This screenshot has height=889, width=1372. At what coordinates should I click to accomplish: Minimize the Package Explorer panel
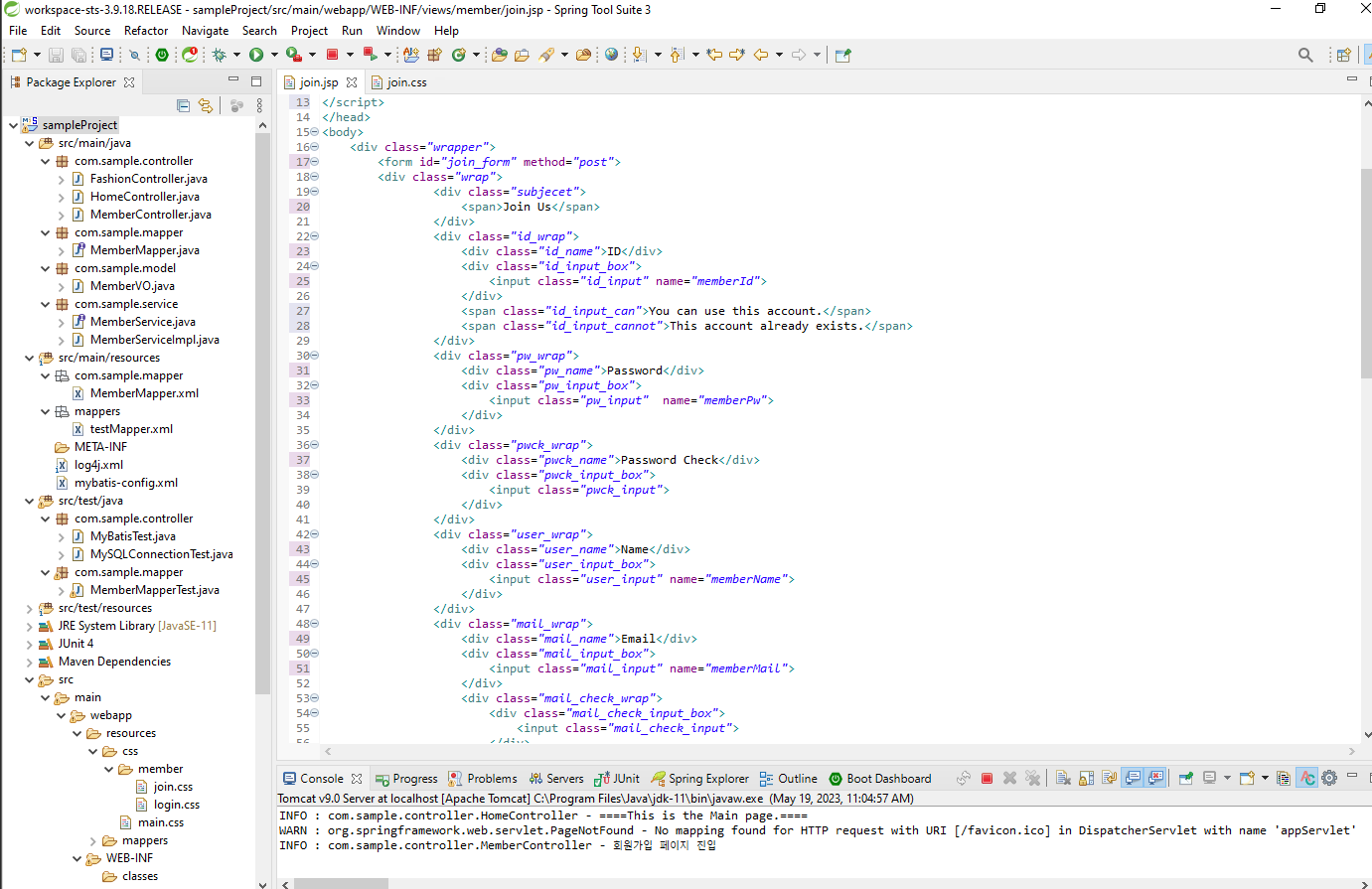(x=233, y=80)
